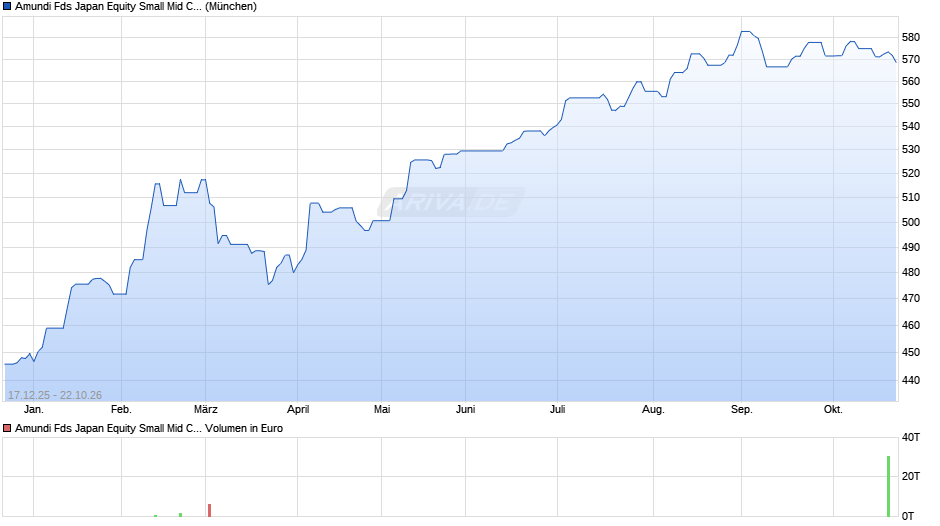Click the '(München)' exchange label
This screenshot has width=940, height=526.
[x=231, y=7]
